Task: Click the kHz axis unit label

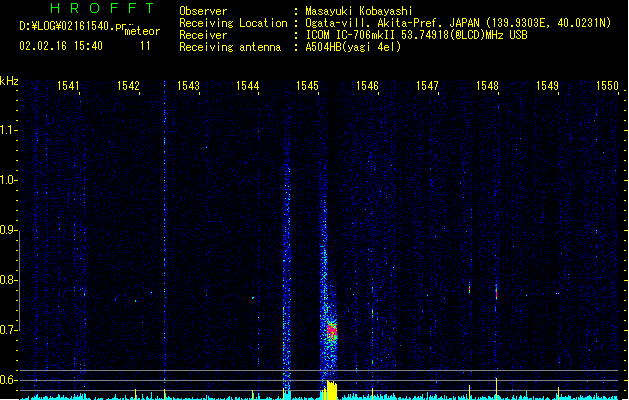Action: click(x=9, y=81)
